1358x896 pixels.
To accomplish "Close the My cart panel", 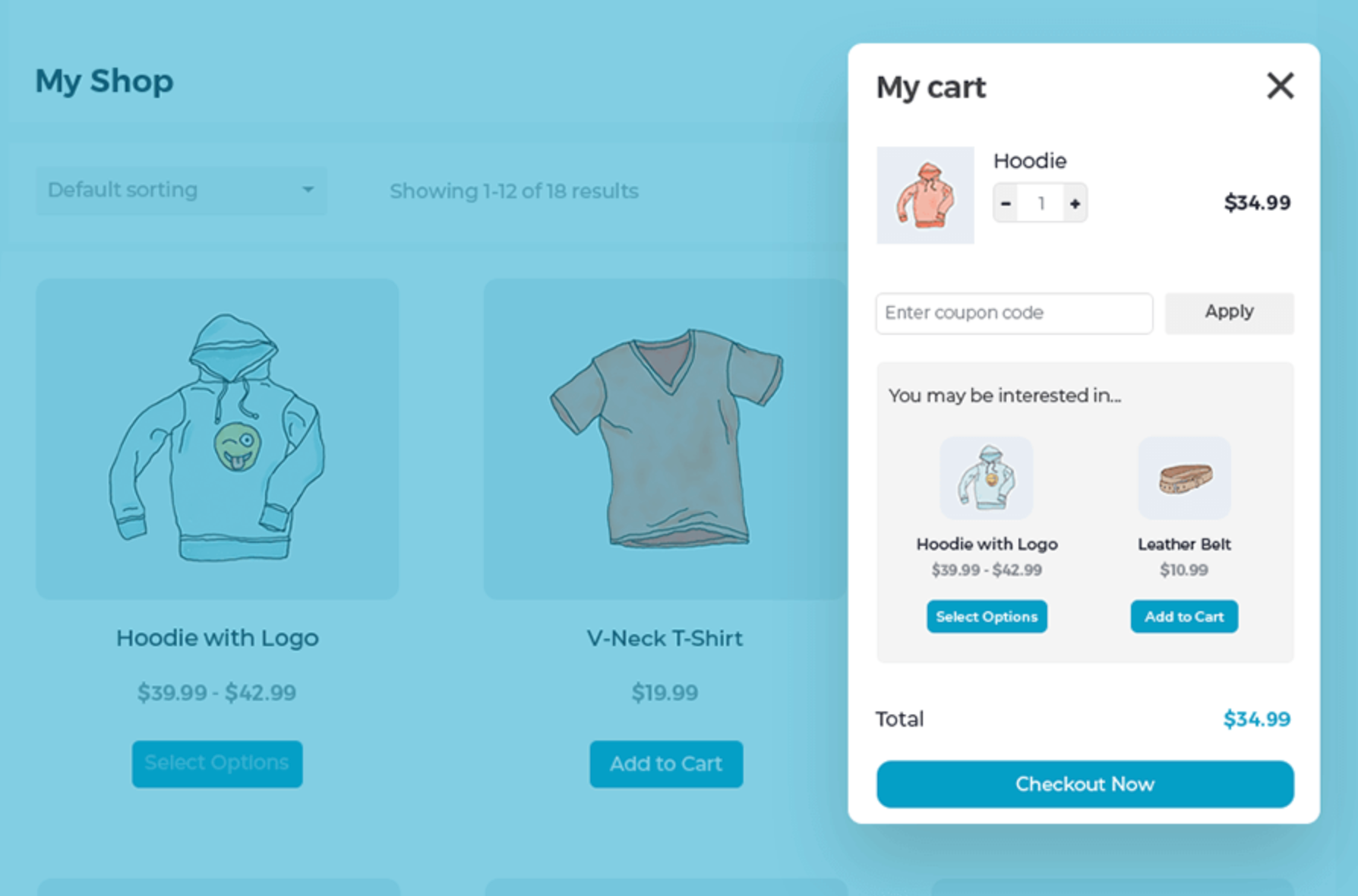I will coord(1280,86).
